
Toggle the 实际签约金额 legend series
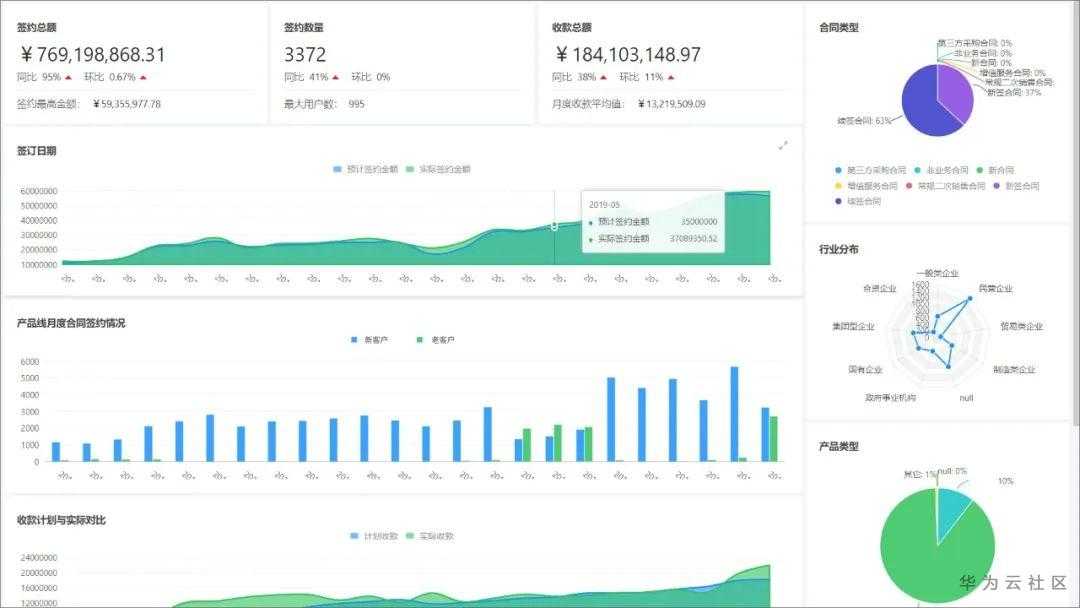[438, 169]
